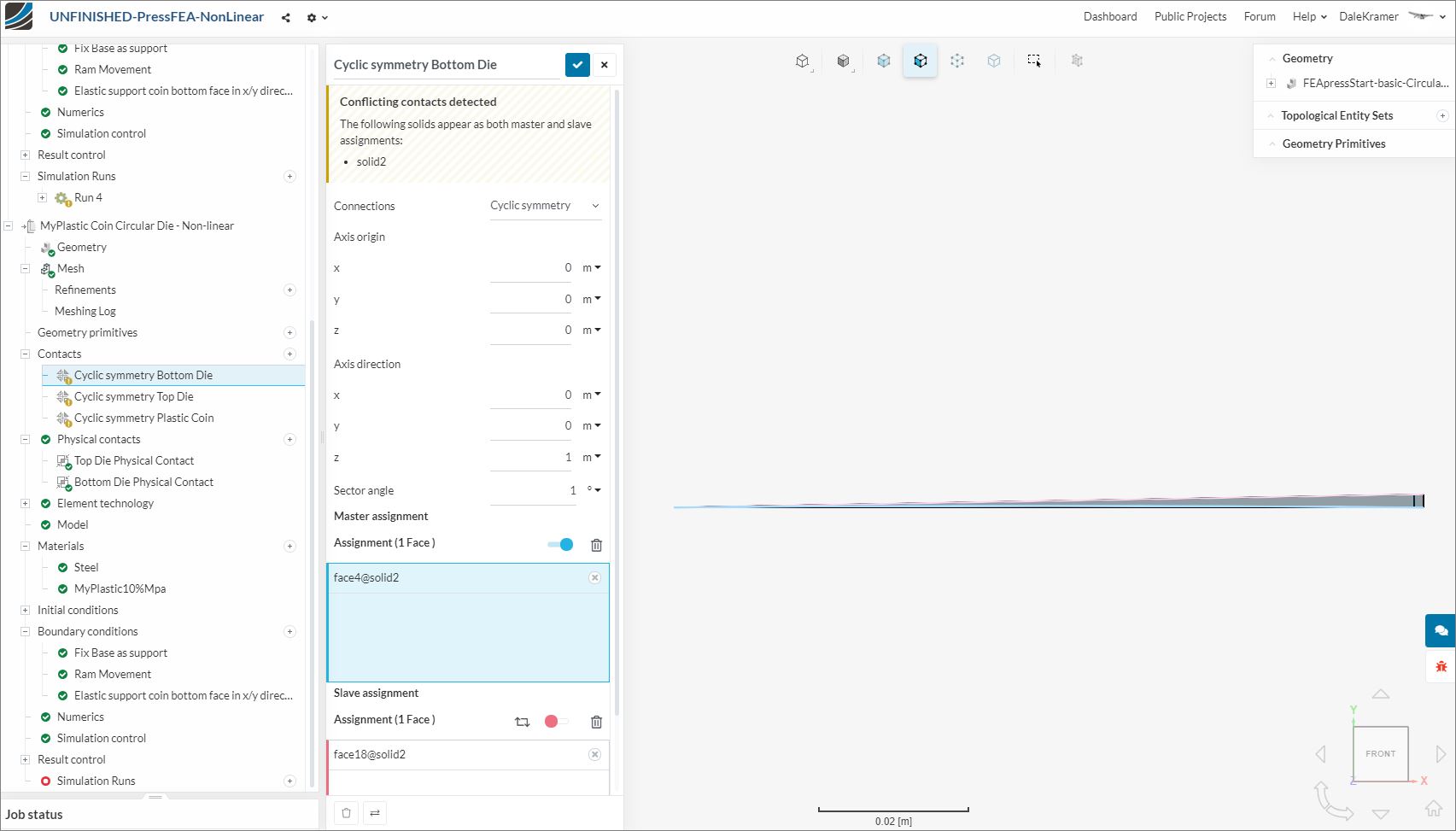This screenshot has width=1456, height=831.
Task: Open the chat support widget
Action: coord(1441,630)
